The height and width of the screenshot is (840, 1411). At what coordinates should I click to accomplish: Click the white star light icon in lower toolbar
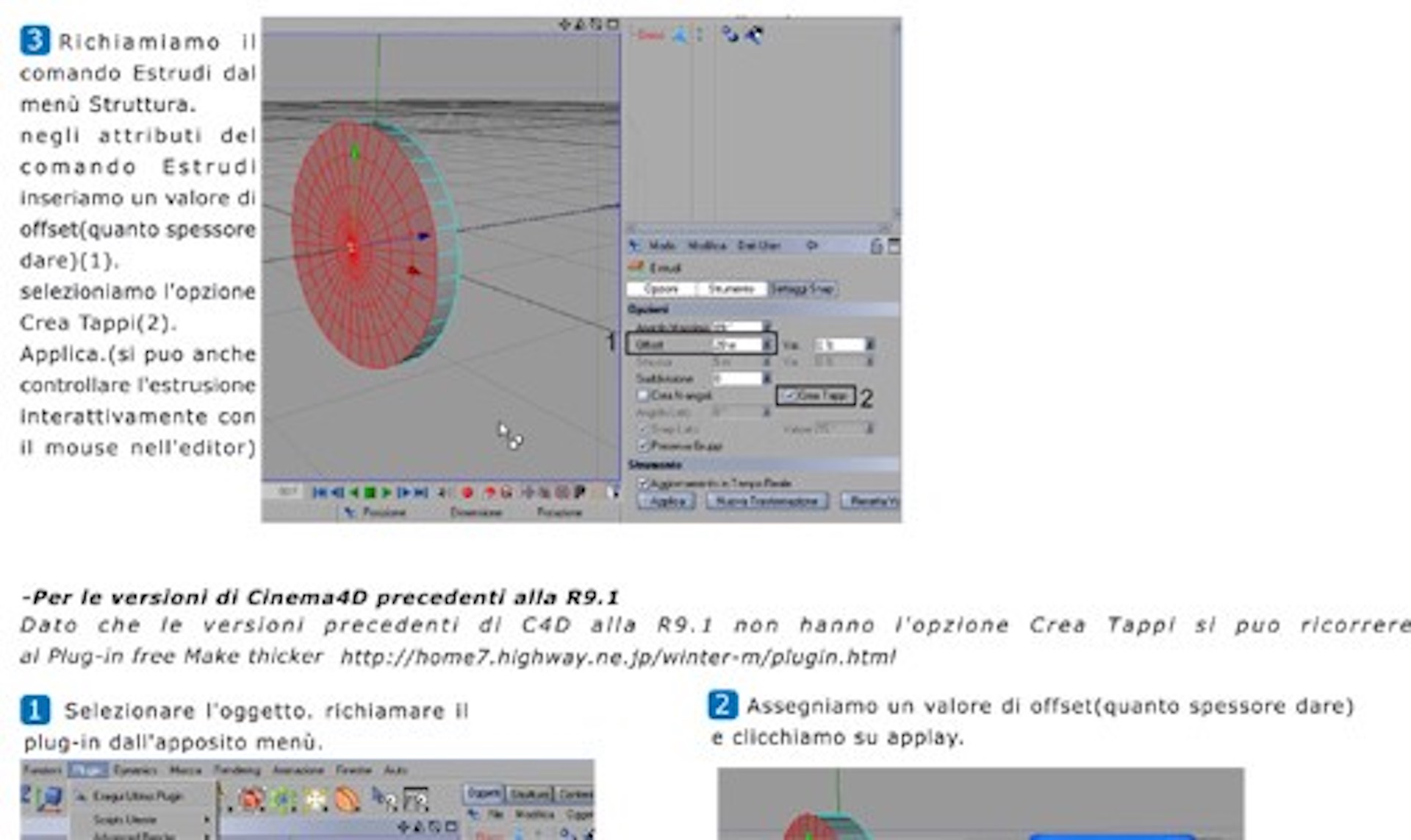coord(316,800)
